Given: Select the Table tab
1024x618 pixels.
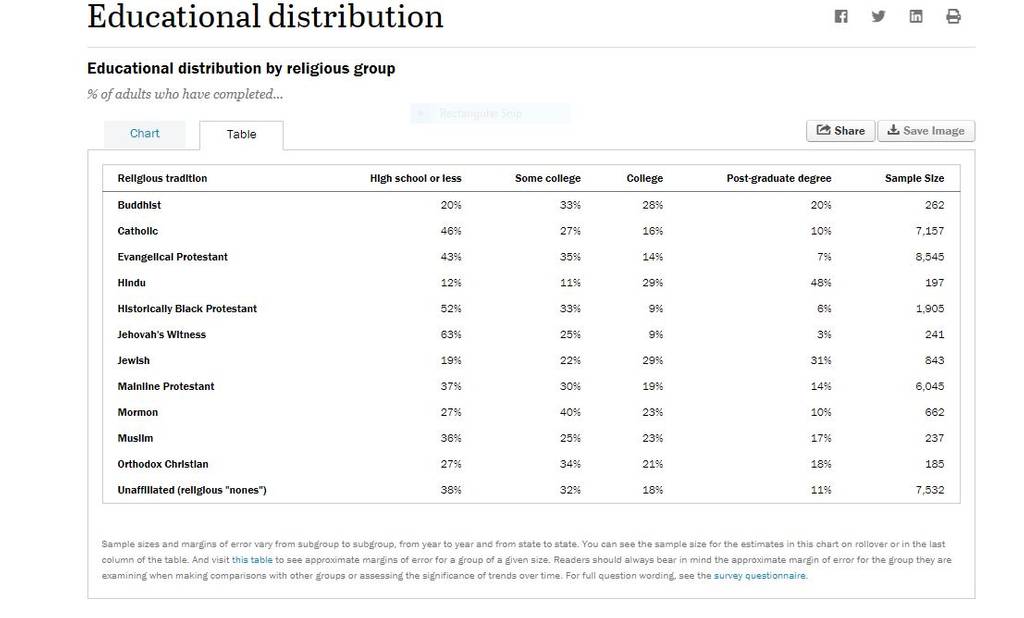Looking at the screenshot, I should click(241, 135).
